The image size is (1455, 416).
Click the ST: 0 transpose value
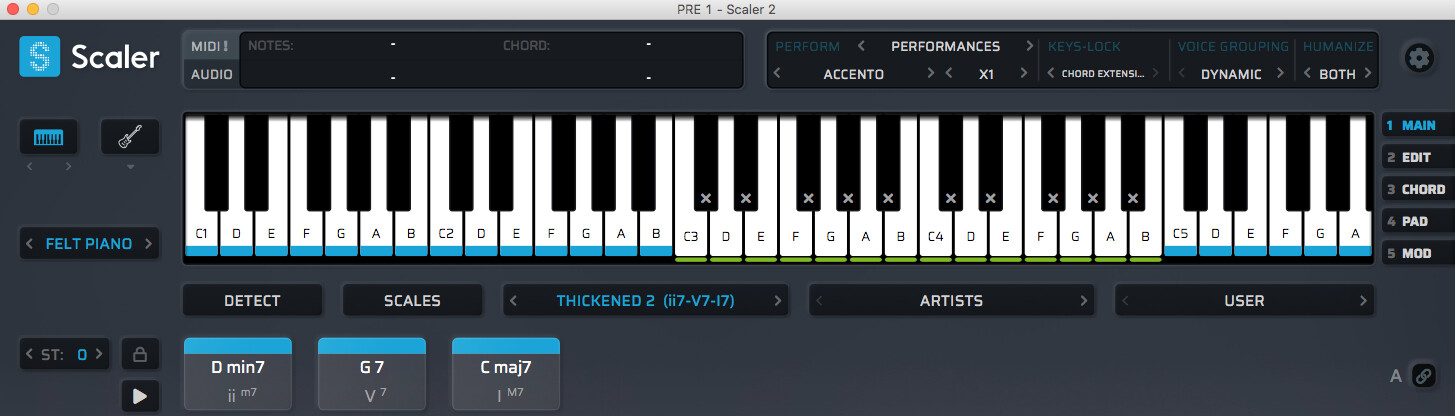pos(65,354)
